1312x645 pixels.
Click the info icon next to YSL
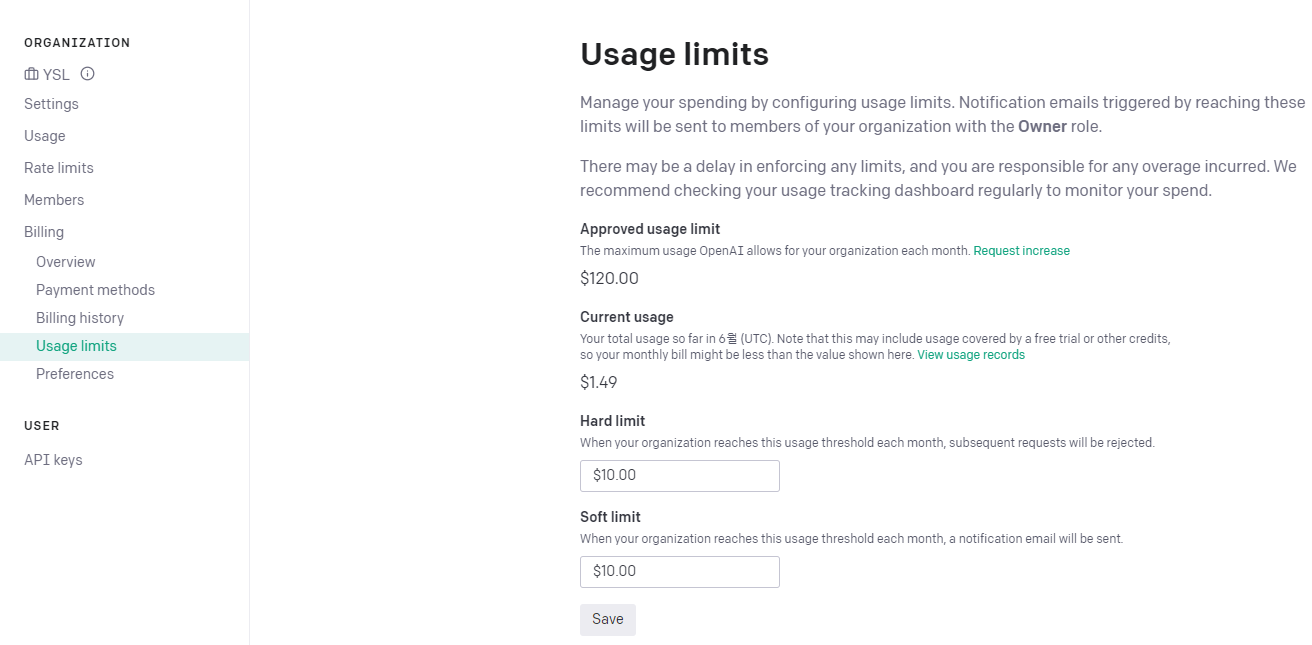[88, 73]
